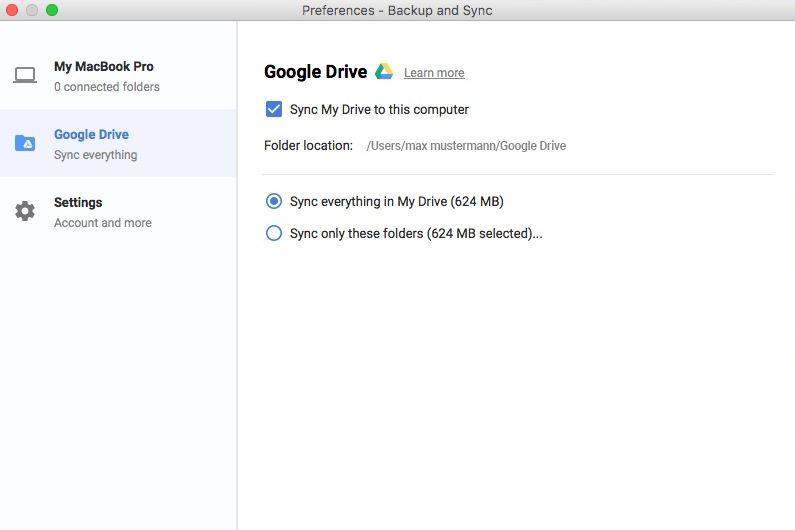Click the blue Drive folder icon

coord(25,143)
